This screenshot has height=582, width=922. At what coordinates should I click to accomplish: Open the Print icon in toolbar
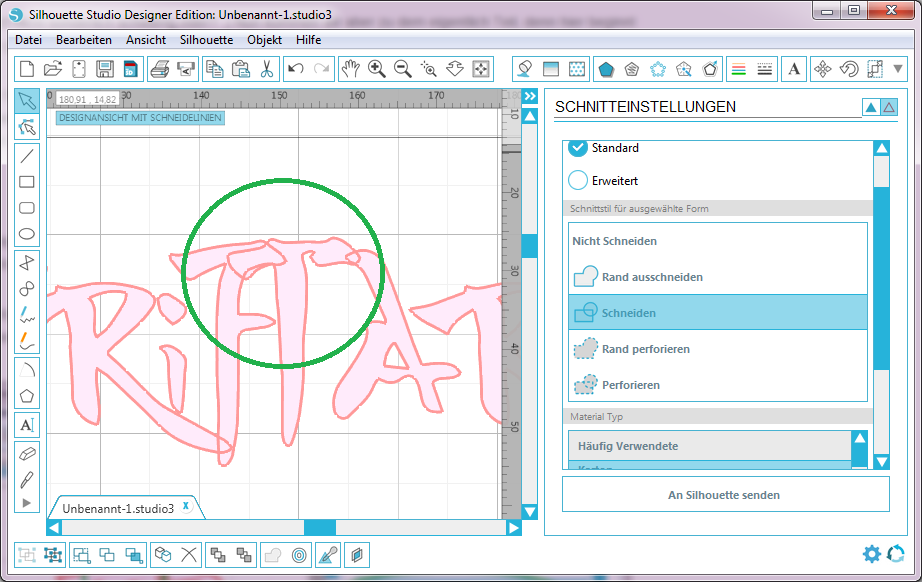coord(159,69)
